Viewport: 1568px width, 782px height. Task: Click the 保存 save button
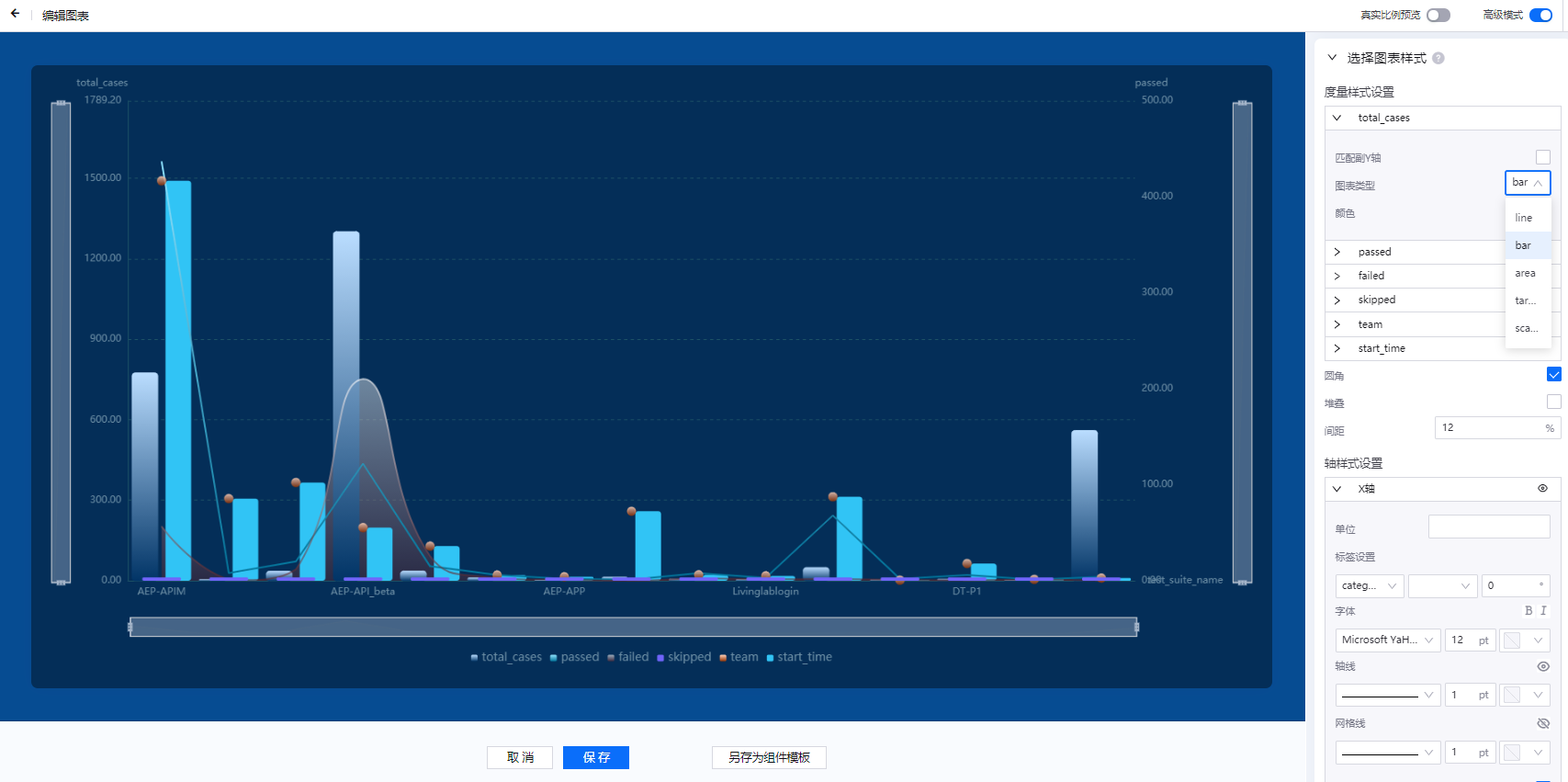point(596,757)
